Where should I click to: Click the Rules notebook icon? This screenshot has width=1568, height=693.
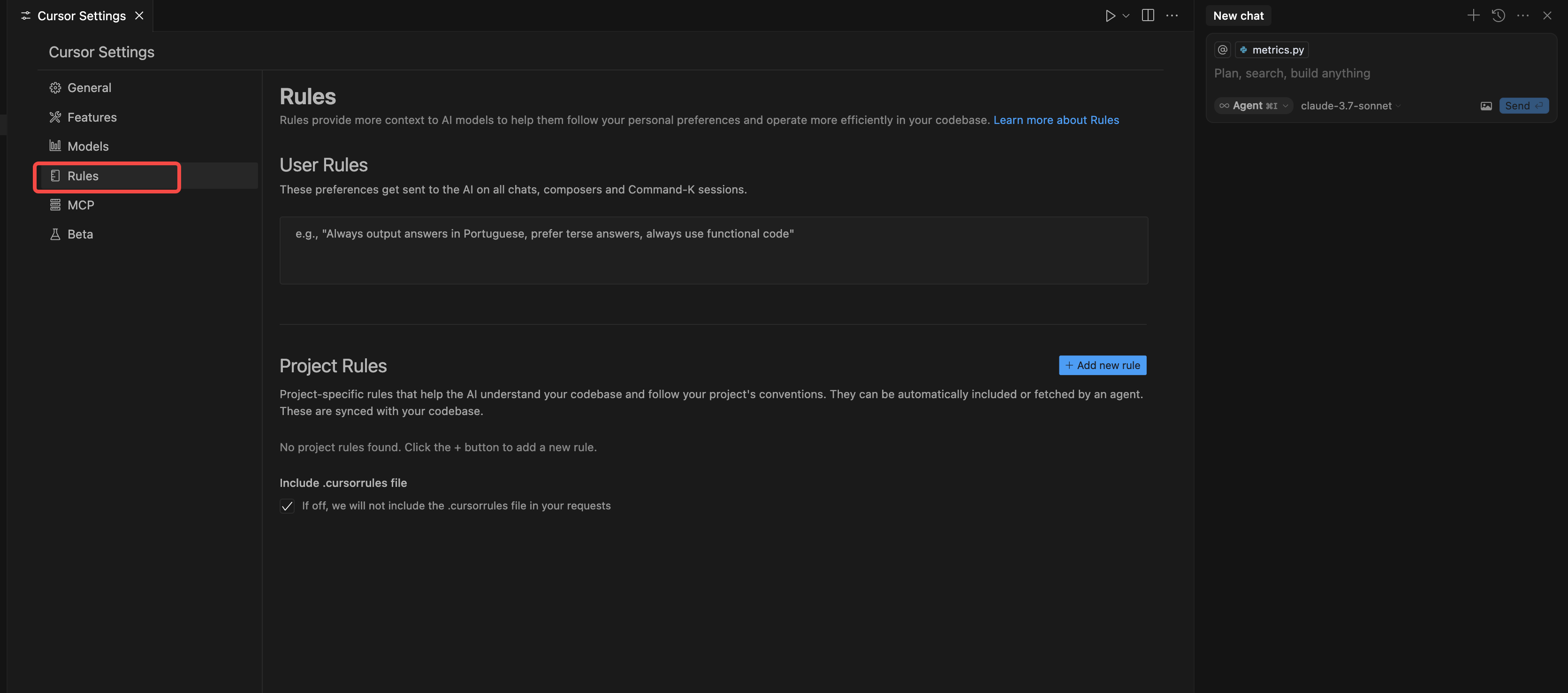pyautogui.click(x=55, y=176)
